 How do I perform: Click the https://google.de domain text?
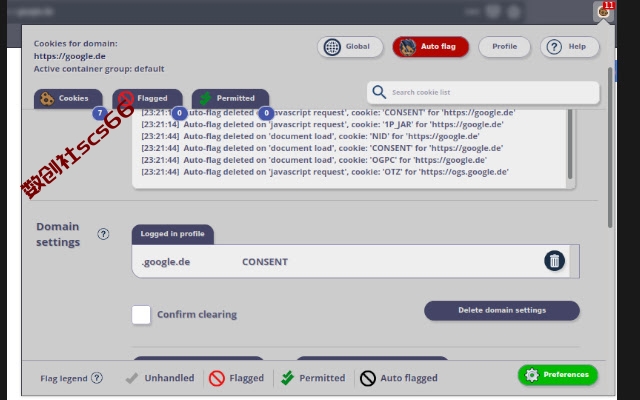[70, 56]
